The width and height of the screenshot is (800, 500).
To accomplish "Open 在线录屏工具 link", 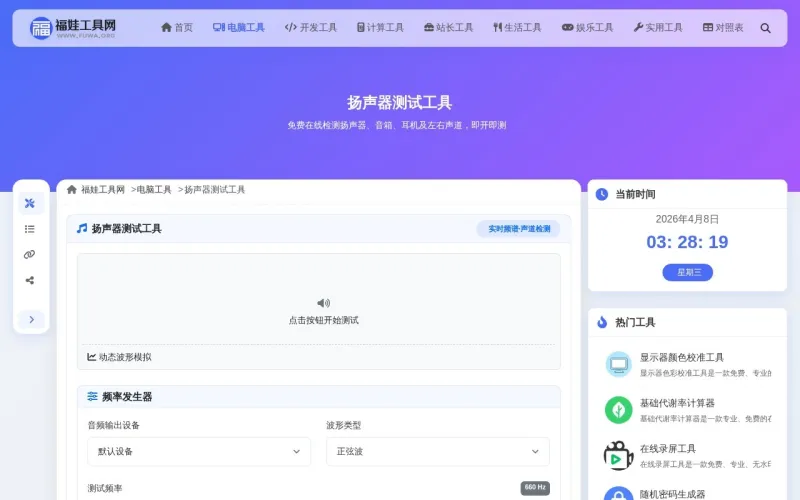I will pyautogui.click(x=668, y=448).
